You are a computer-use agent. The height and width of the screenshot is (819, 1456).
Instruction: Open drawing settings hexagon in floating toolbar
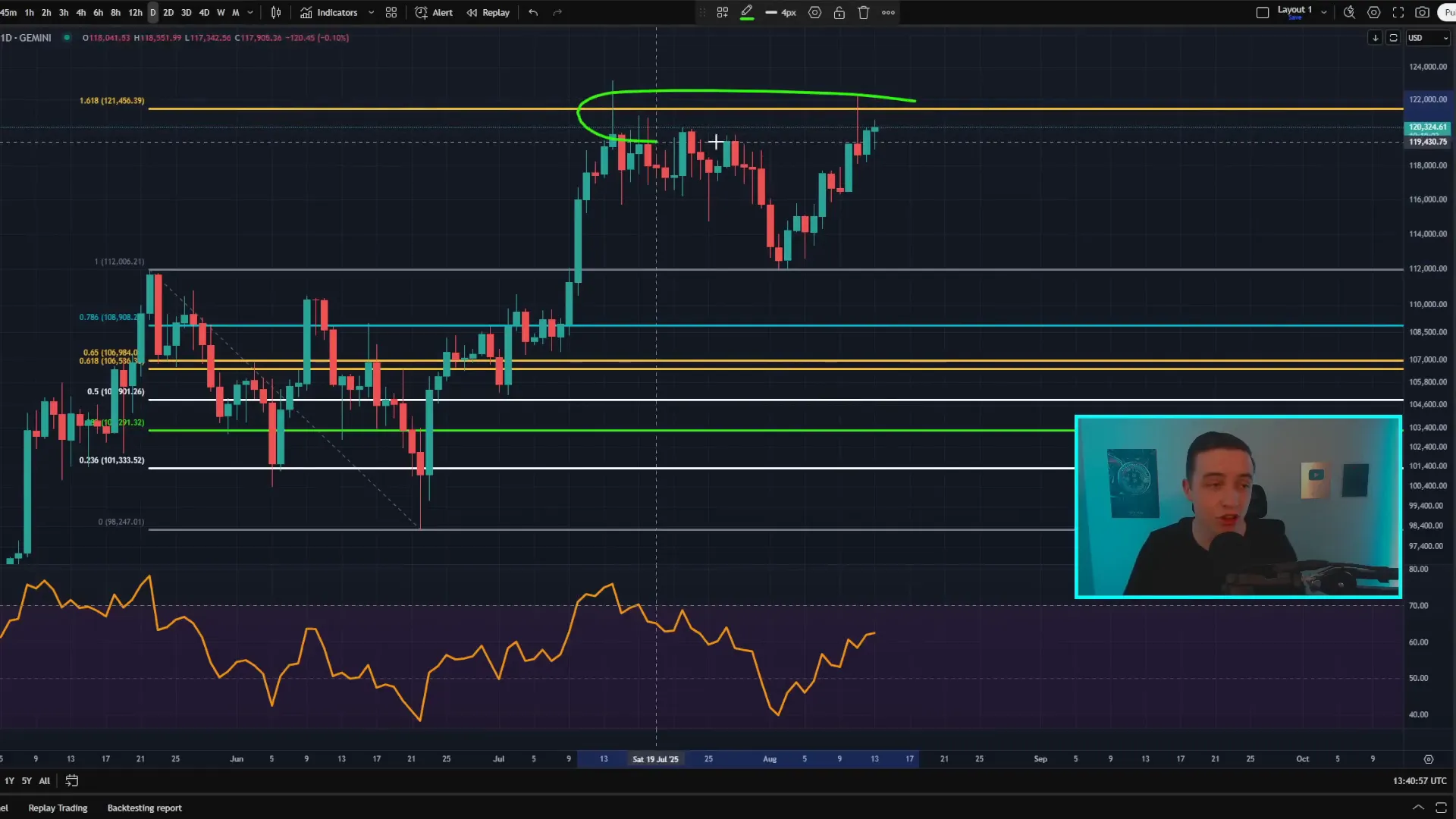(x=815, y=12)
